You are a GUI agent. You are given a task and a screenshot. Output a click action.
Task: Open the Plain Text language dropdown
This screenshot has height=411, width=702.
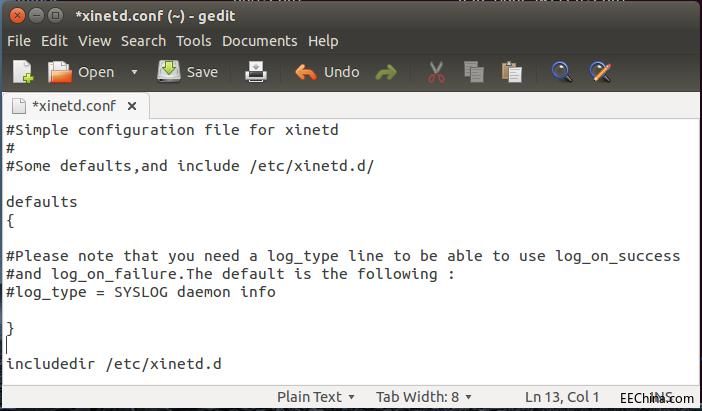(316, 397)
